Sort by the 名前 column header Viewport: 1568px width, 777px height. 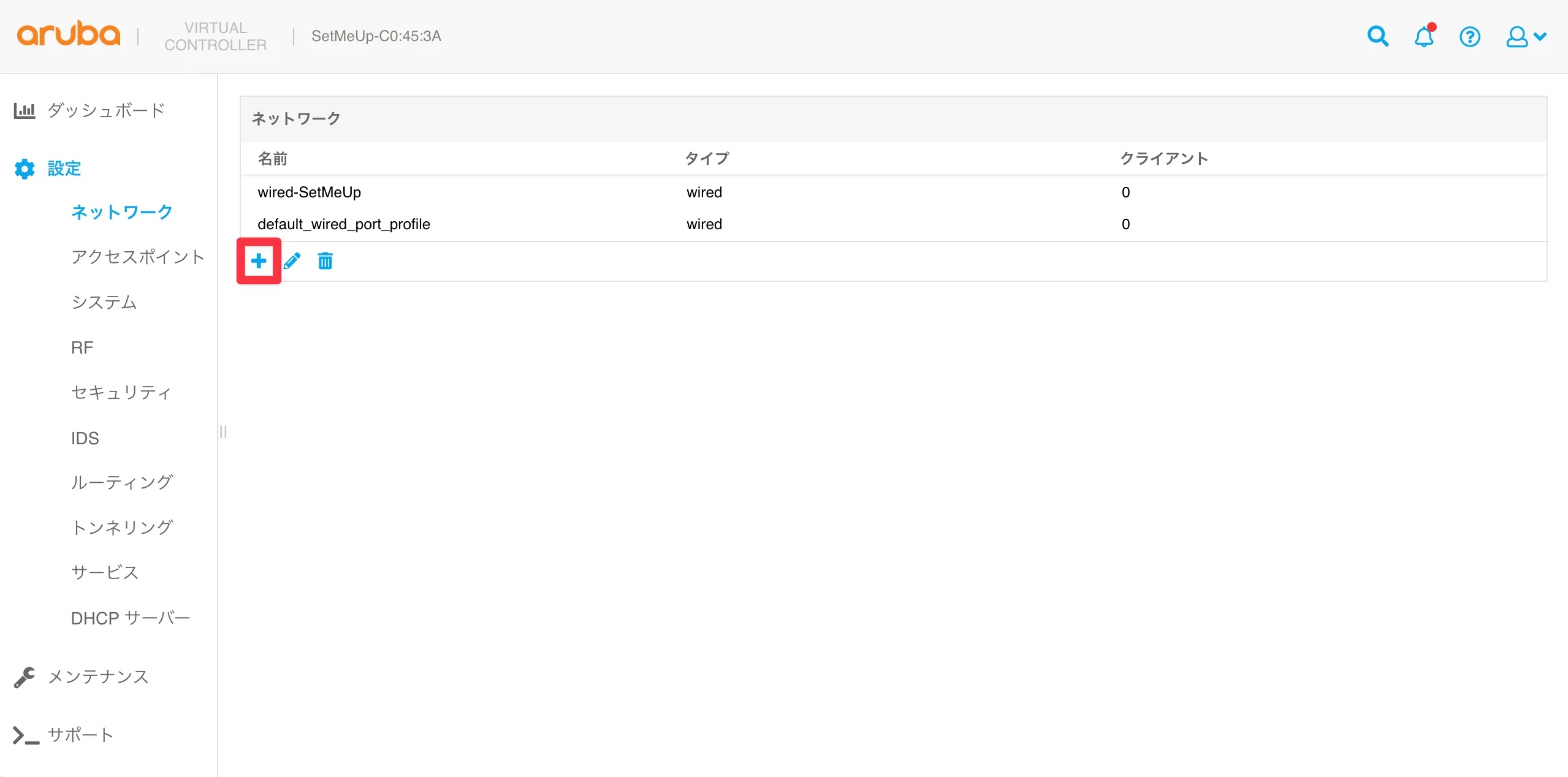[273, 159]
